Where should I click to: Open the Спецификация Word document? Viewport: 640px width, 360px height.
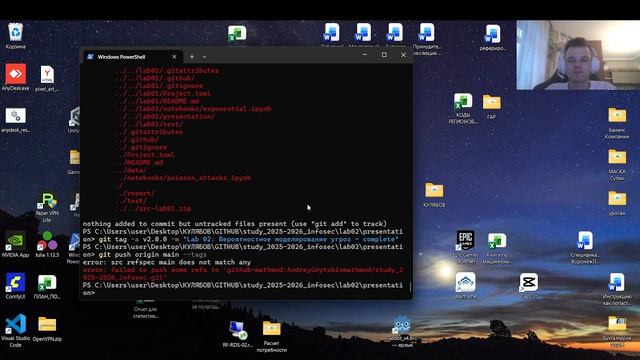585,247
